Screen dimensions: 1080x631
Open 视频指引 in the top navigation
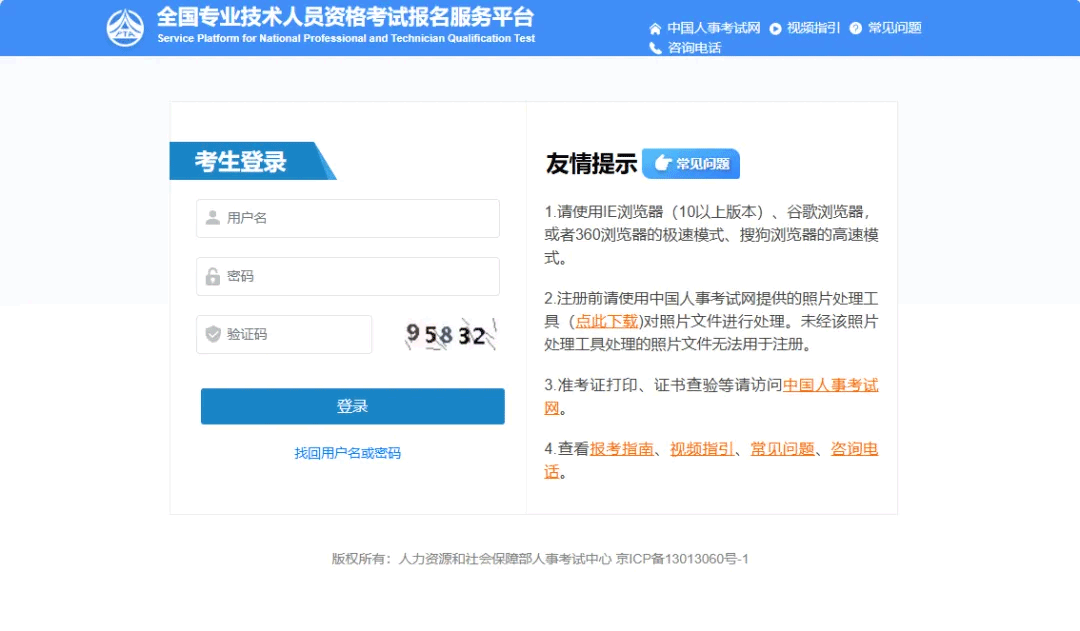pos(813,28)
